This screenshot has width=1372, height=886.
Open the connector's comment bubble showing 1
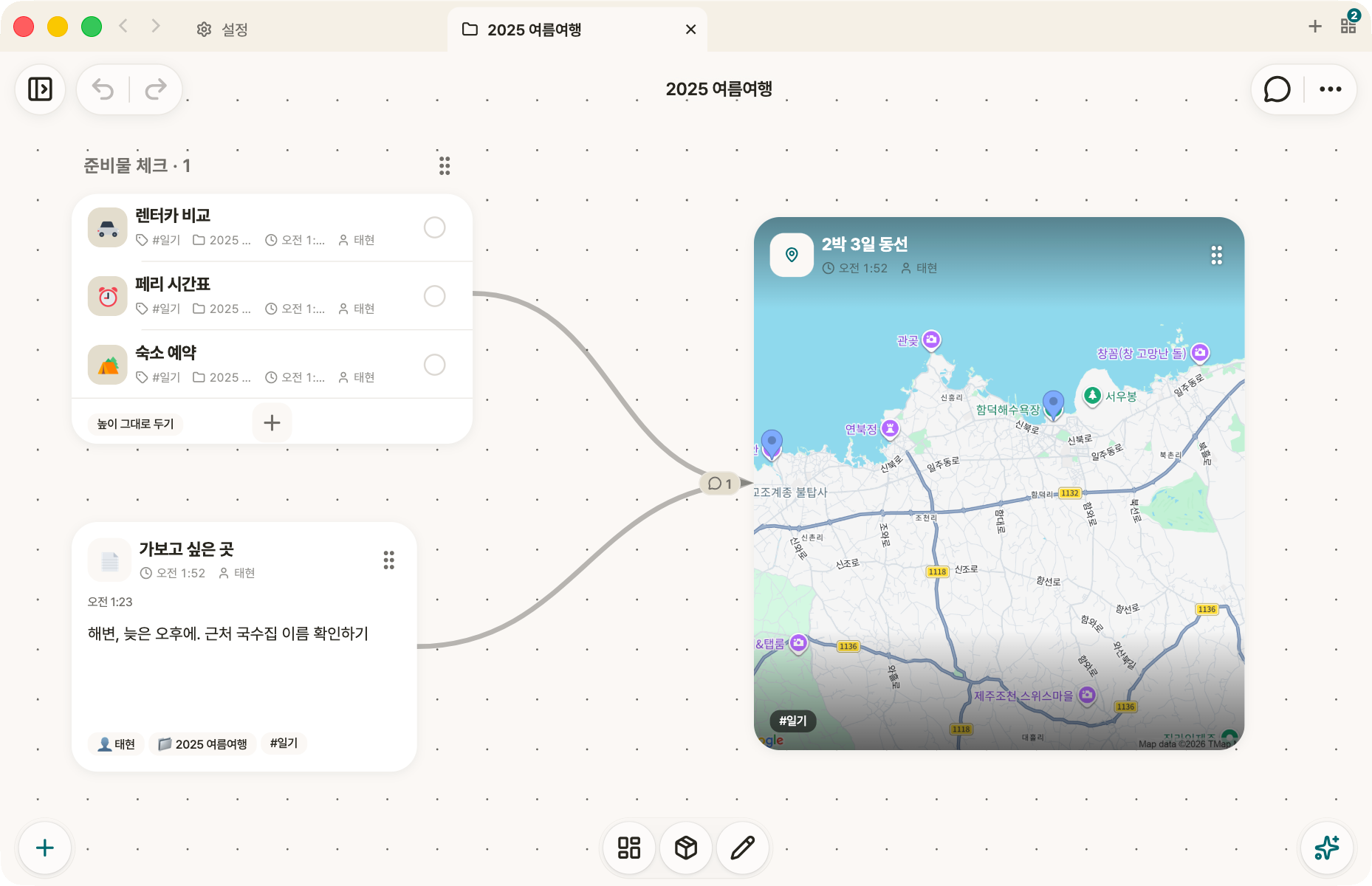click(x=720, y=484)
